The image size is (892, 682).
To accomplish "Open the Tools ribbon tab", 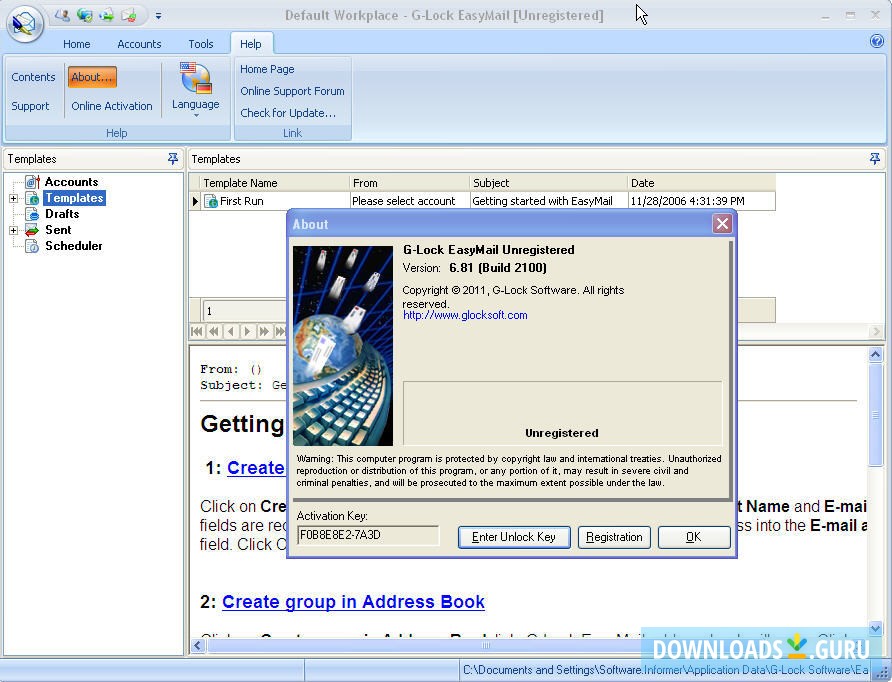I will coord(201,44).
